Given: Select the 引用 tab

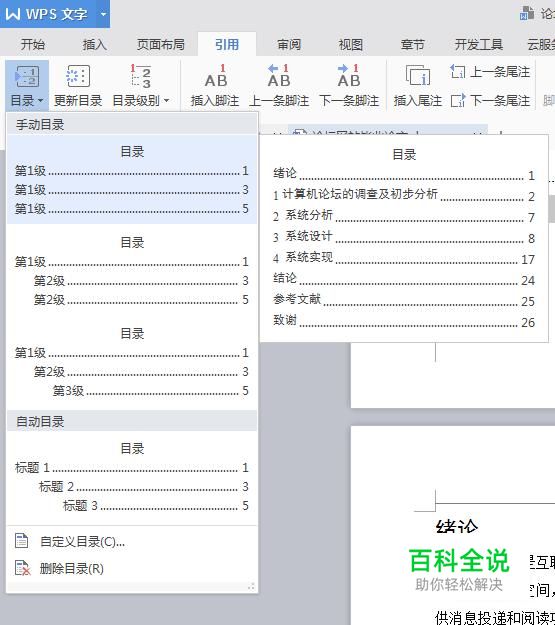Looking at the screenshot, I should click(227, 44).
